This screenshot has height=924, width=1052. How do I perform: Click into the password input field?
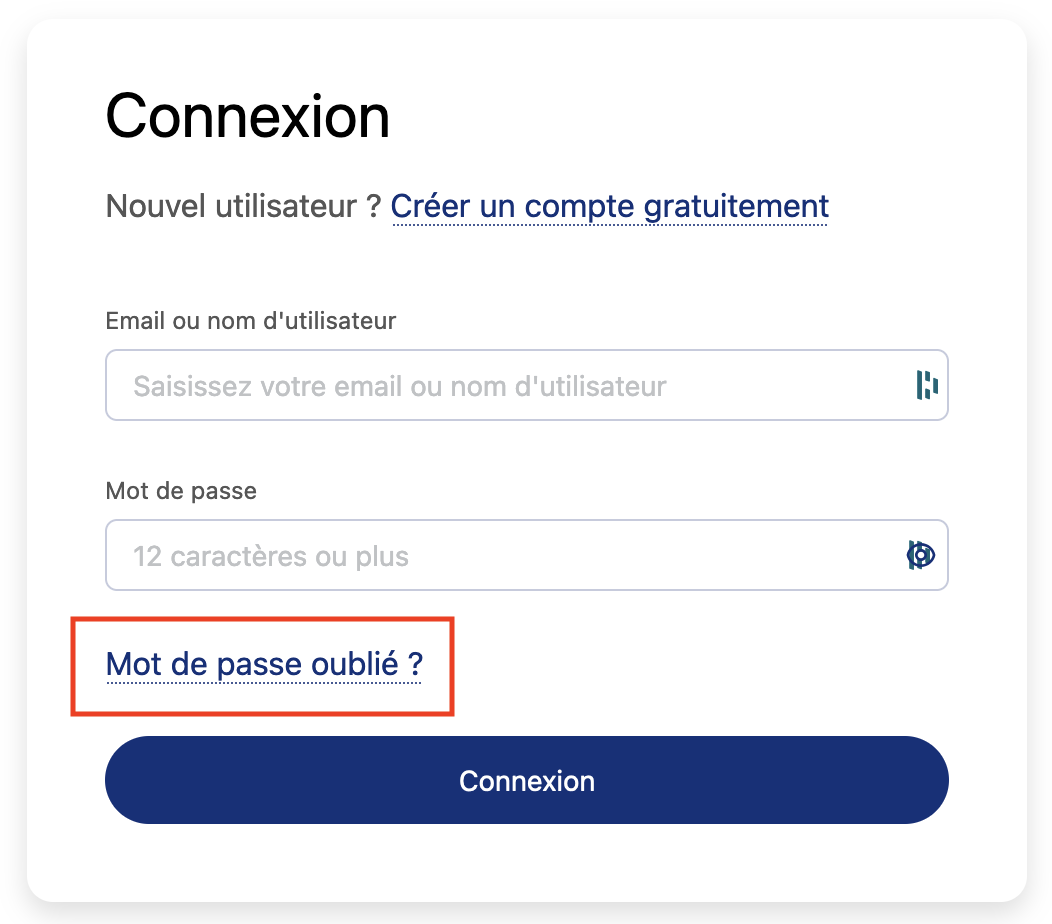(500, 555)
